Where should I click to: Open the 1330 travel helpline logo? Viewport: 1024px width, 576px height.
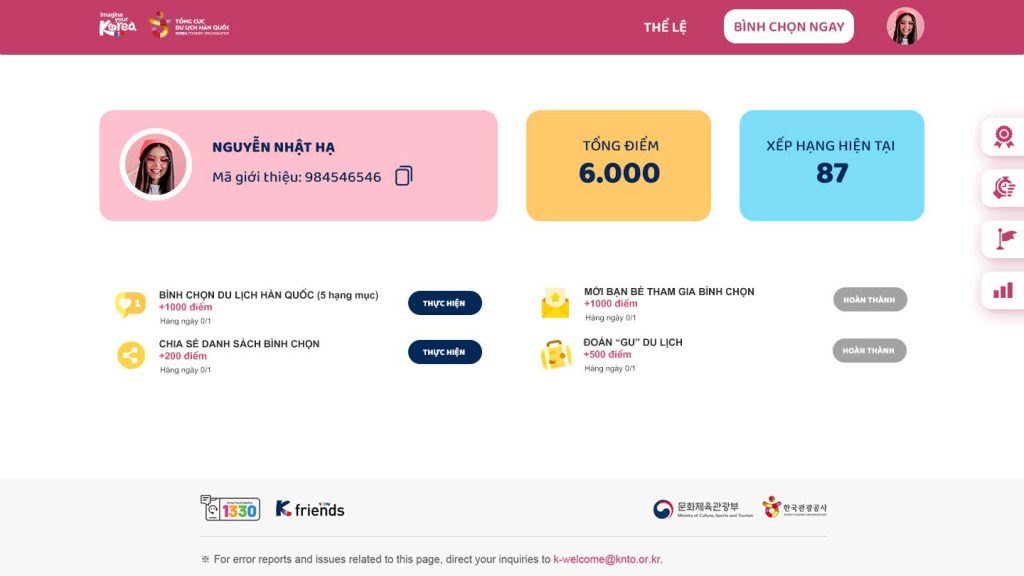pyautogui.click(x=230, y=508)
